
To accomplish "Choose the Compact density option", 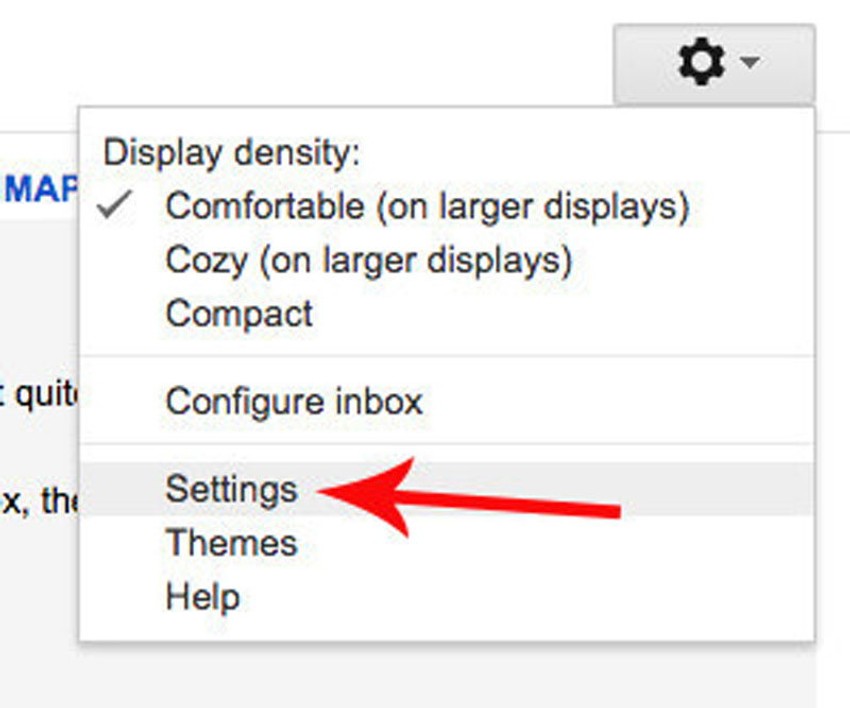I will point(239,314).
